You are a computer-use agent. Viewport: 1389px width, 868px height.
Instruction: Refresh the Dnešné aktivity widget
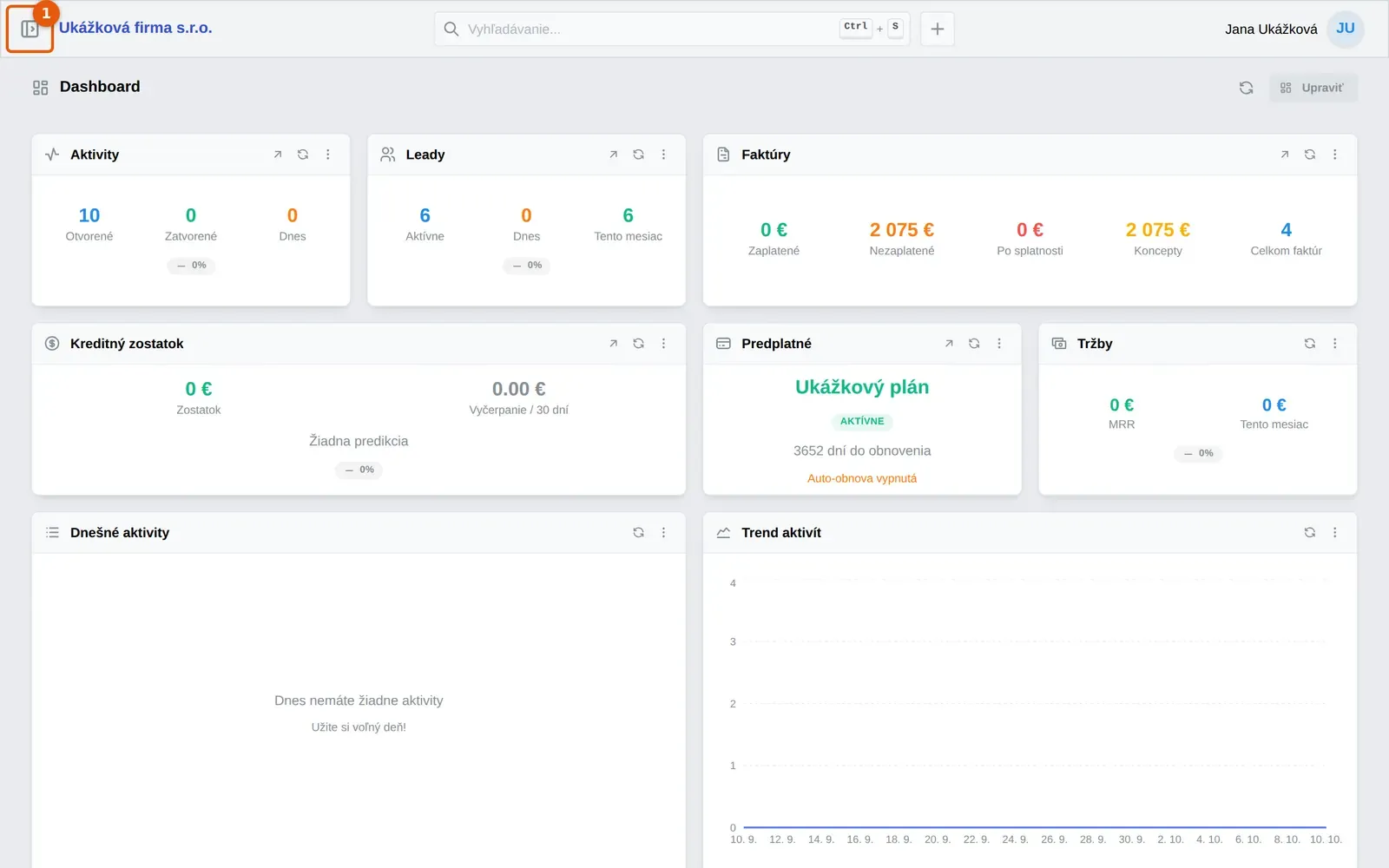pyautogui.click(x=639, y=533)
